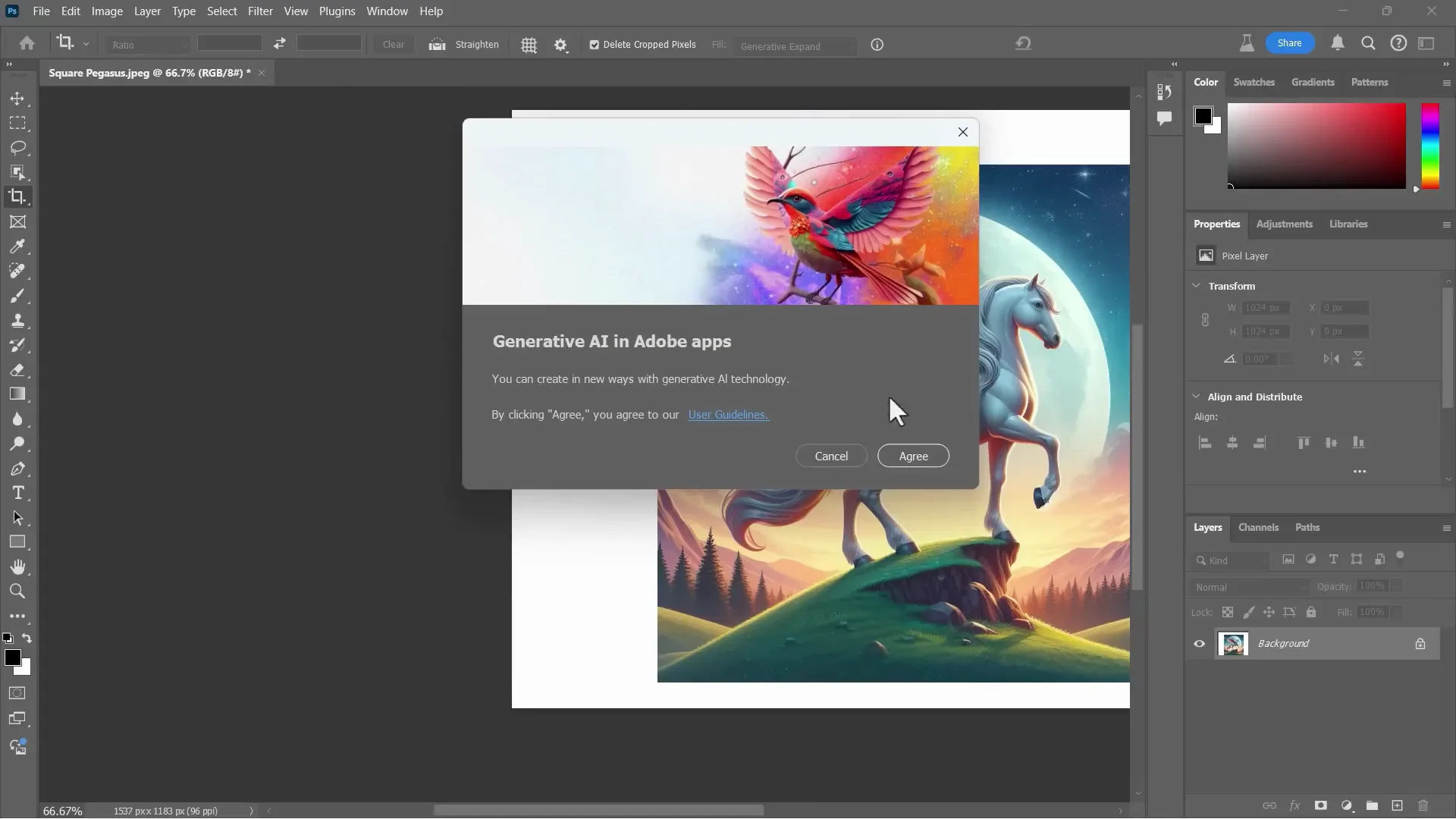
Task: Select the Zoom tool
Action: 18,591
